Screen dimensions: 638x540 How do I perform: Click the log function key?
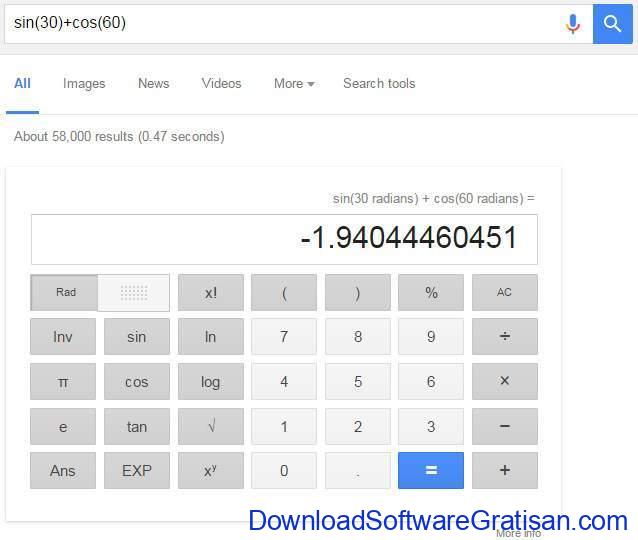pos(211,381)
